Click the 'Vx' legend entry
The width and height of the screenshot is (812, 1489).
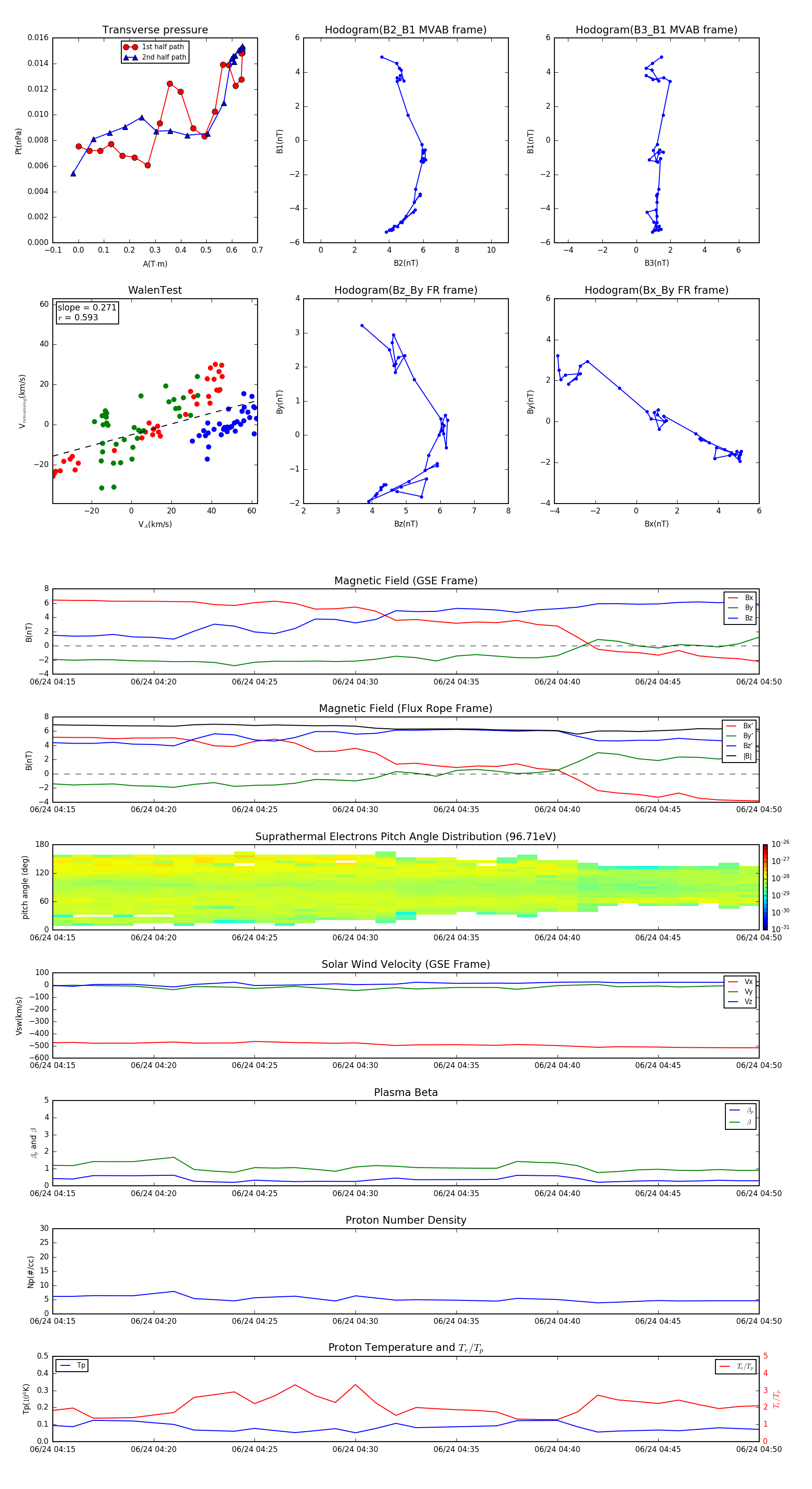(x=740, y=981)
